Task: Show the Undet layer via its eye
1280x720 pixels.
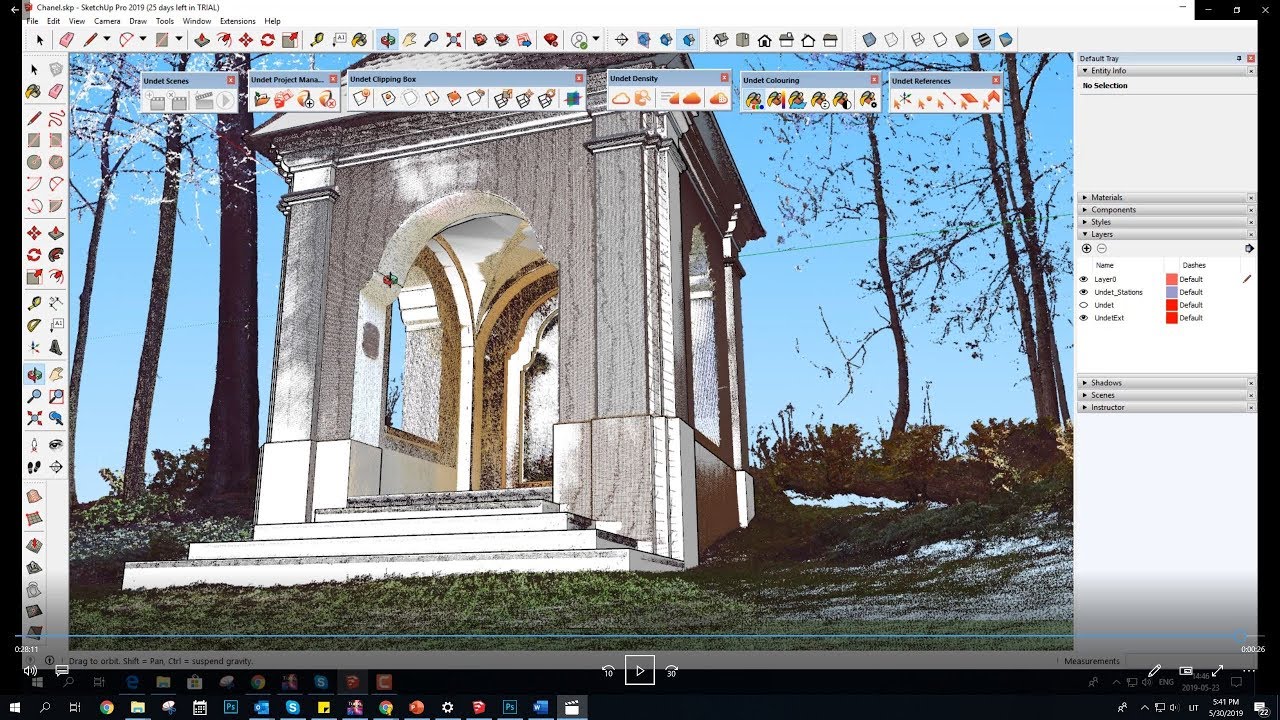Action: [1084, 305]
